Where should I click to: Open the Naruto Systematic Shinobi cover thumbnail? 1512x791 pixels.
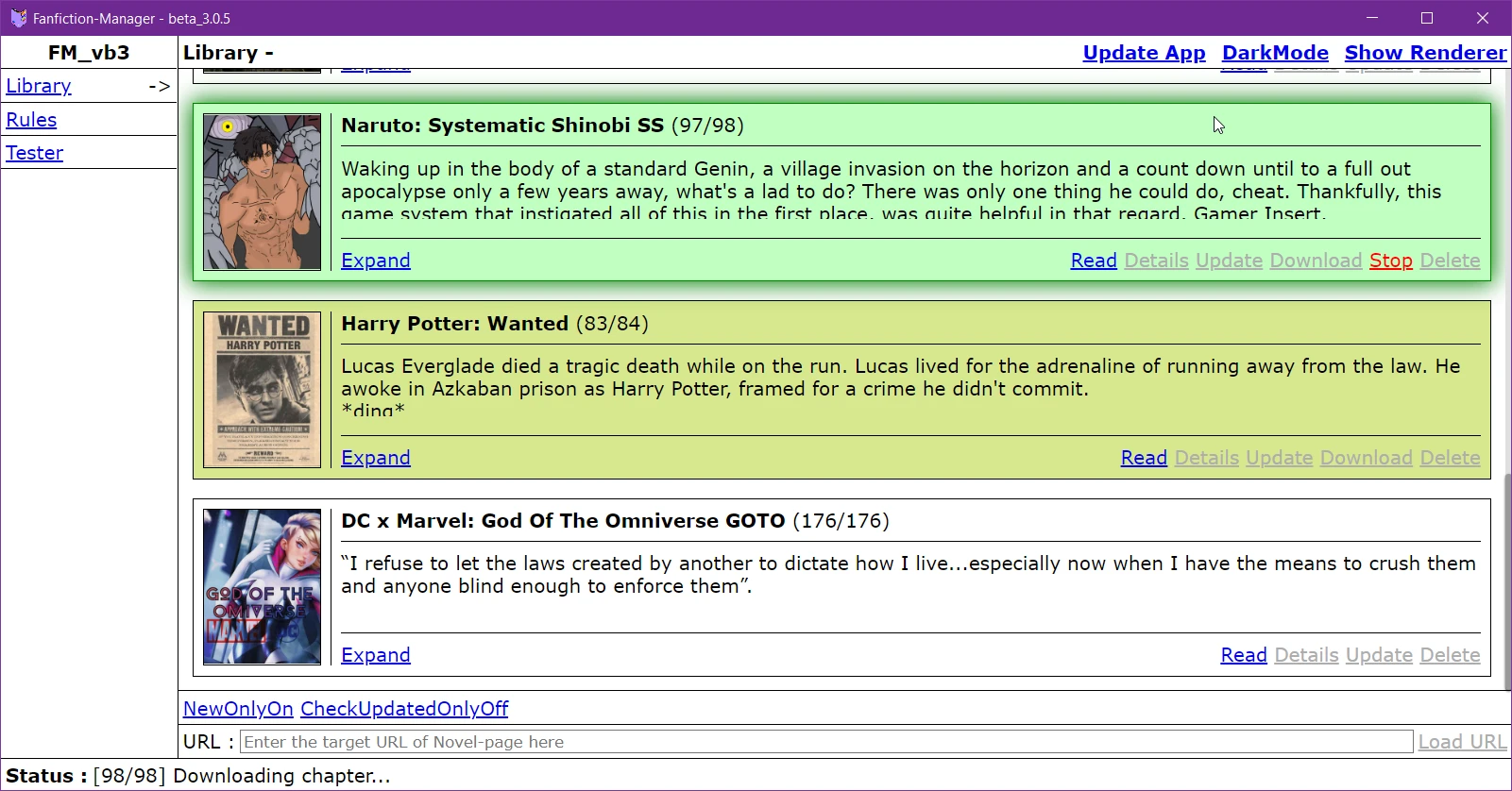click(262, 193)
